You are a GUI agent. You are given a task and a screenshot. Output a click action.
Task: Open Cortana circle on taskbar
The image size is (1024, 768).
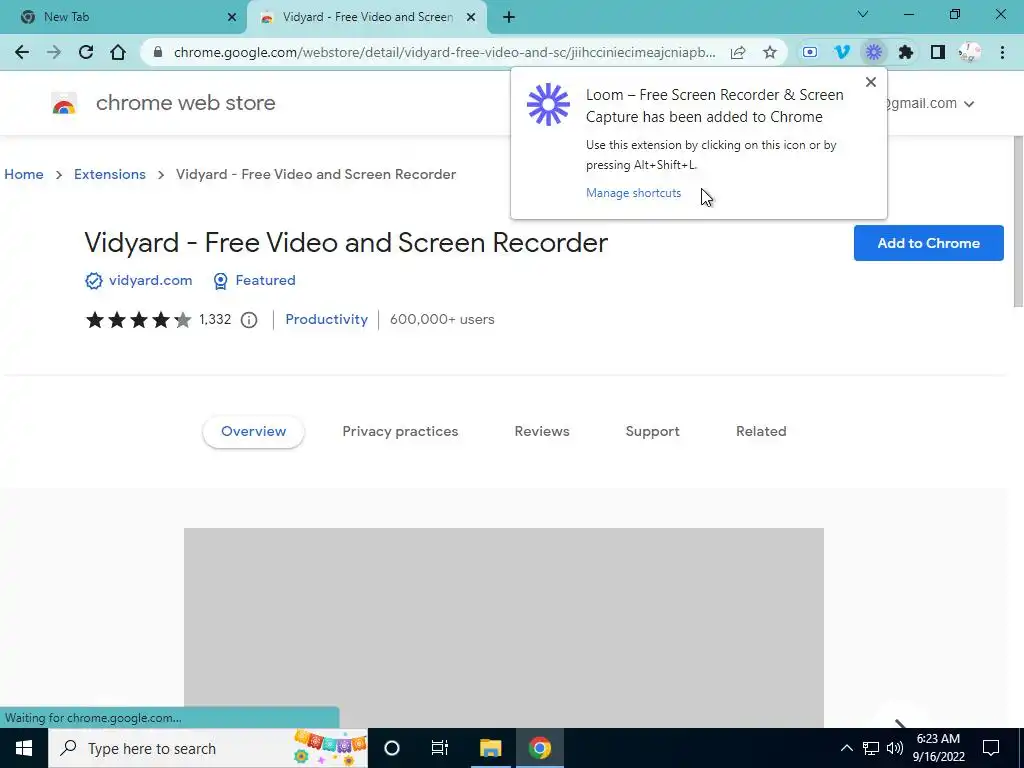[391, 748]
